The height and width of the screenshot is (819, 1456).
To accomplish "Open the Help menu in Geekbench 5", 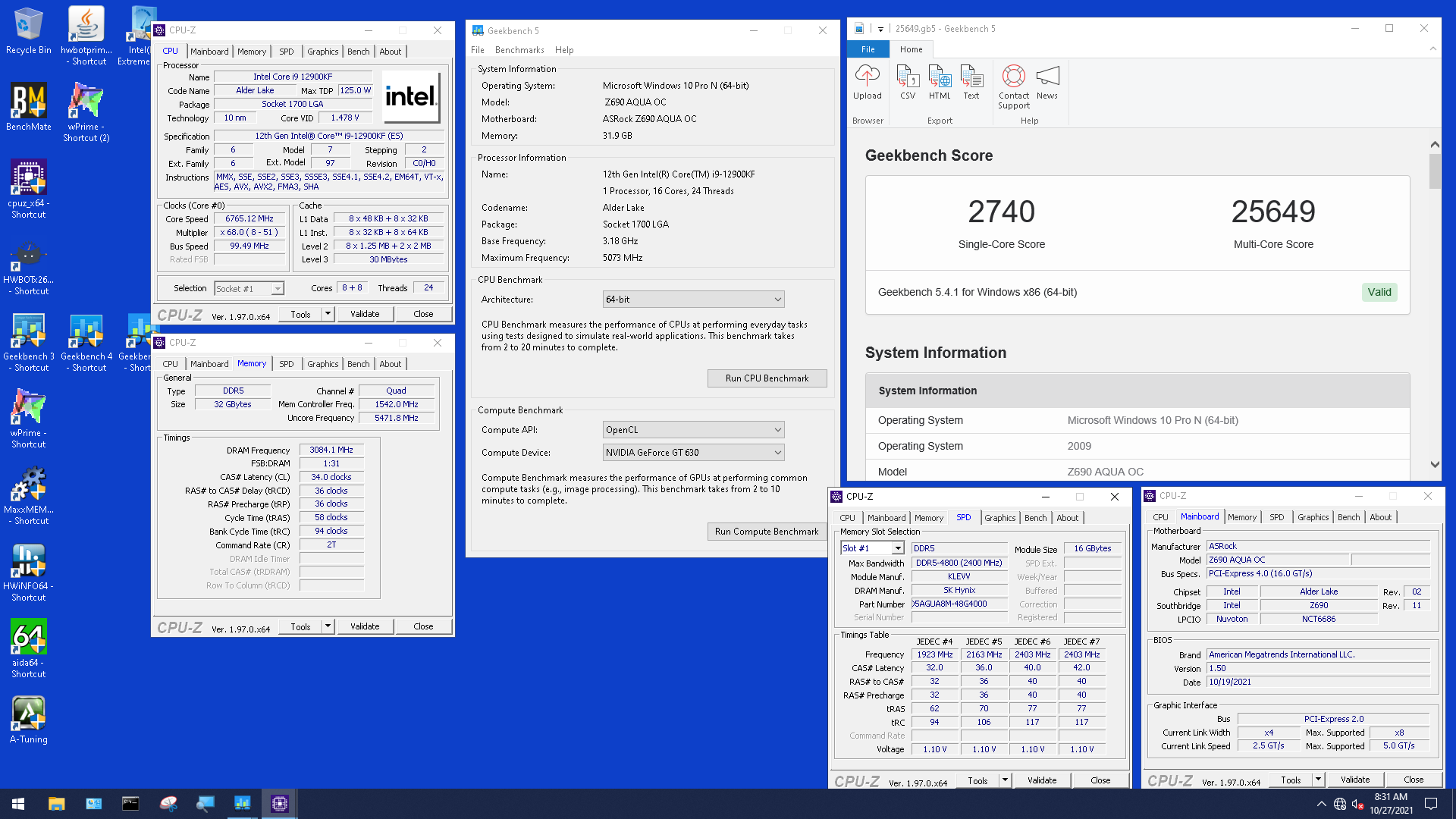I will (x=564, y=50).
